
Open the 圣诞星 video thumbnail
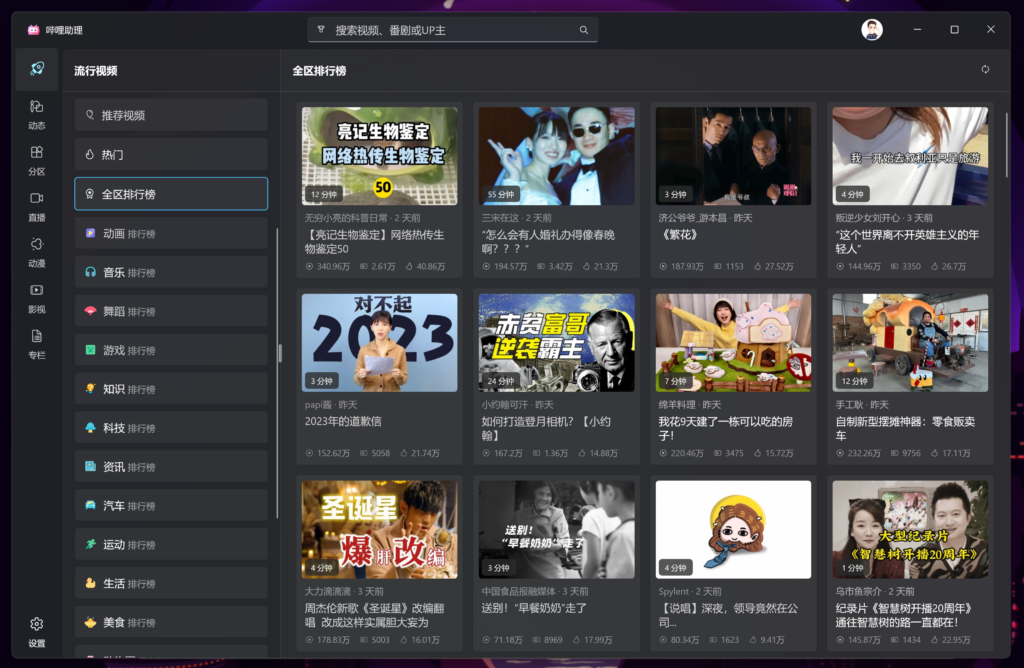[379, 528]
